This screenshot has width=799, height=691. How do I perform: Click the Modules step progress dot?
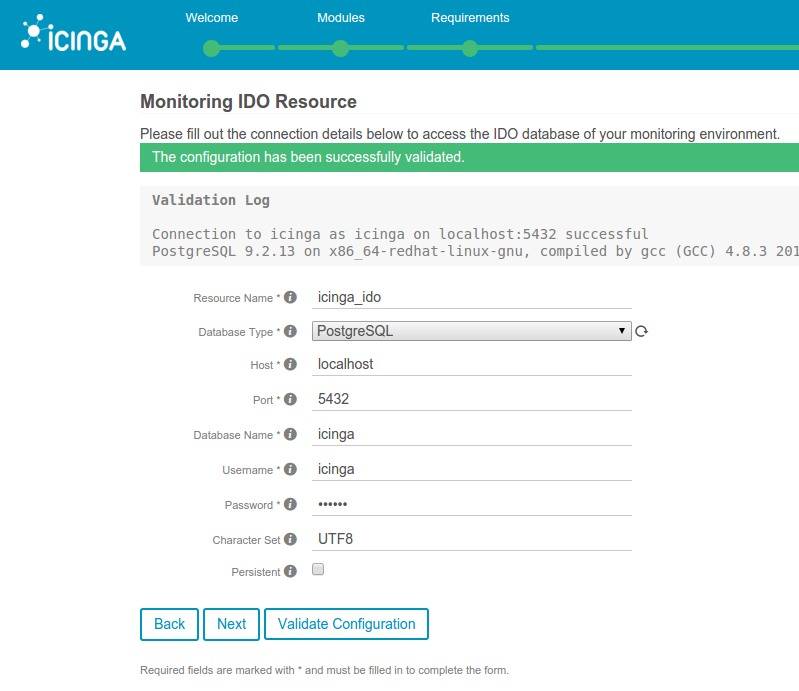point(340,48)
